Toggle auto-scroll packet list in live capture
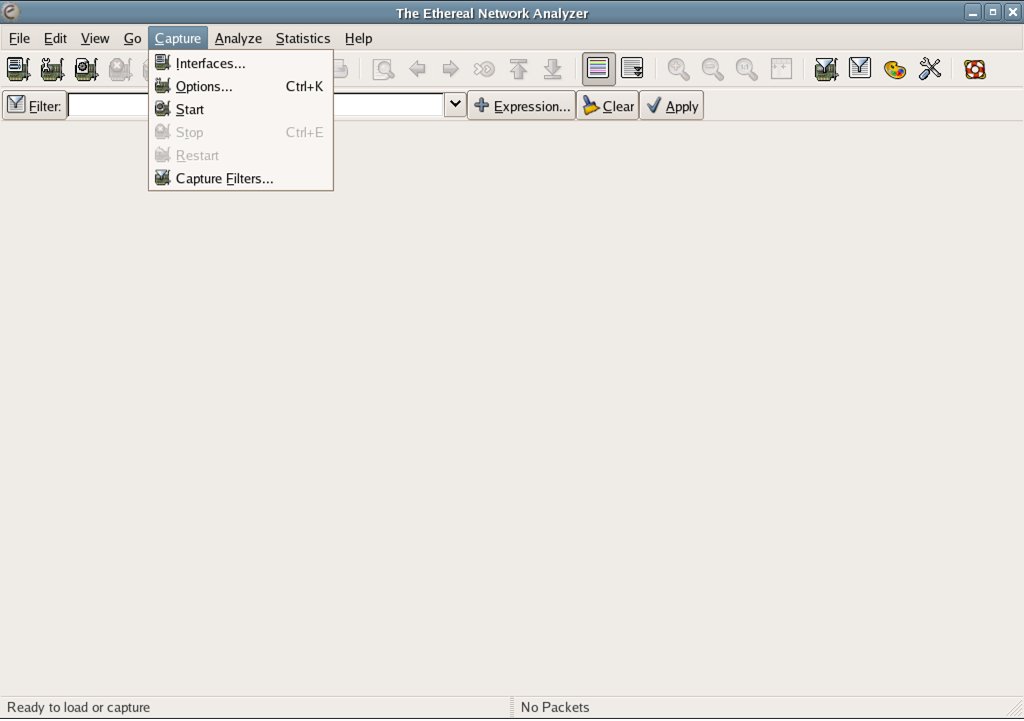 pos(632,69)
